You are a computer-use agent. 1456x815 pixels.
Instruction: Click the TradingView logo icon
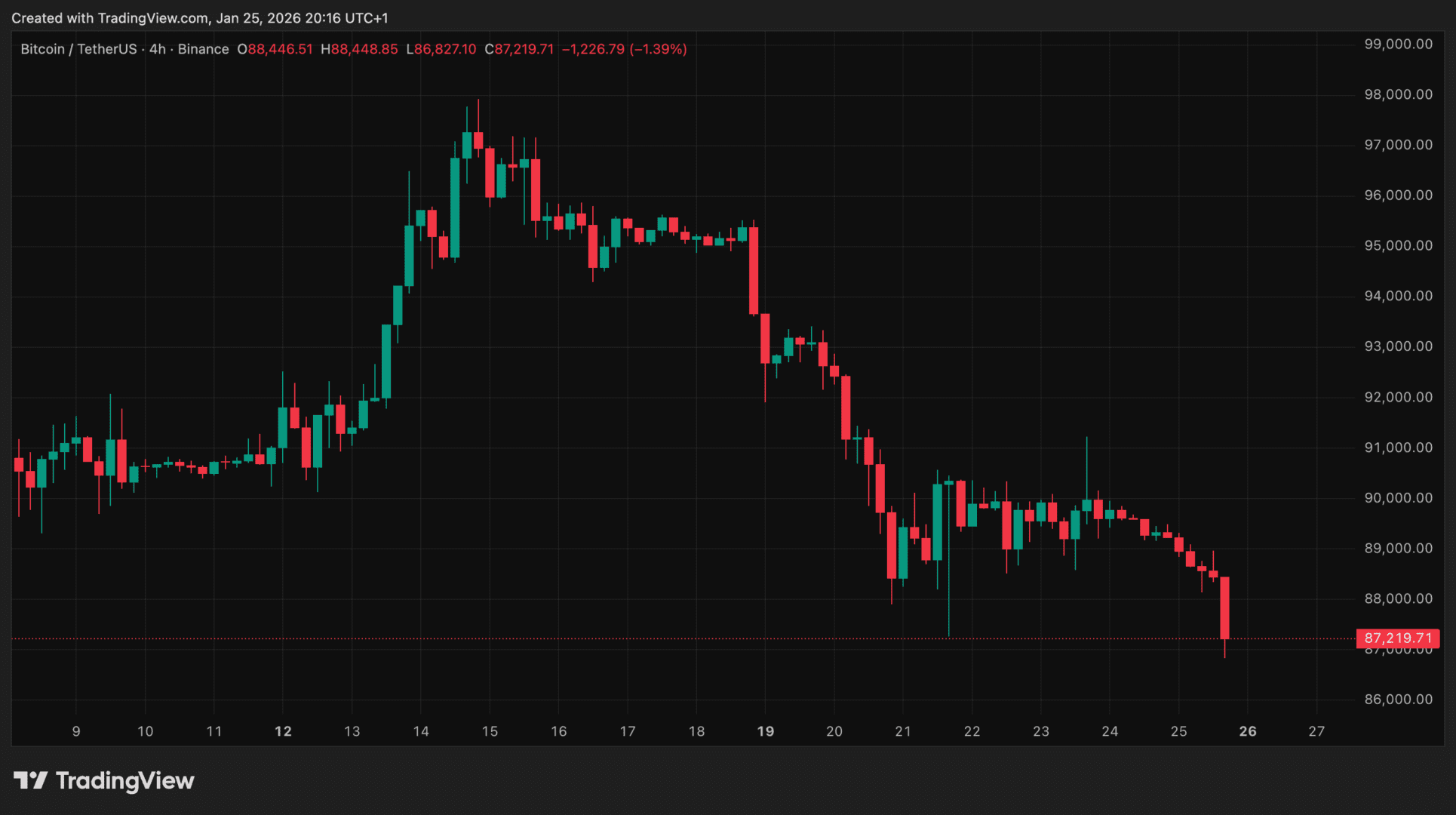pos(30,780)
